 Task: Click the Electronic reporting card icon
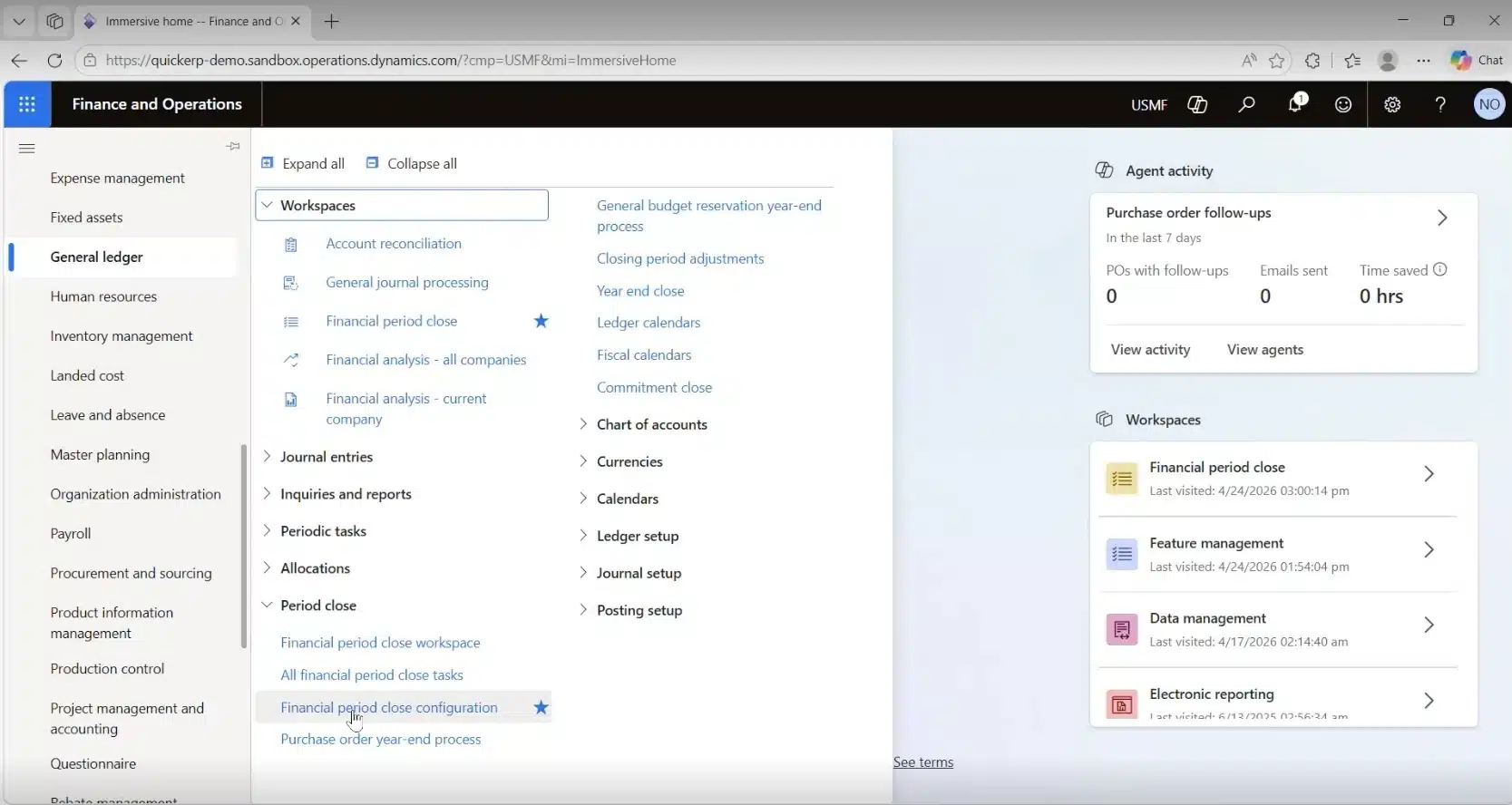pos(1122,704)
